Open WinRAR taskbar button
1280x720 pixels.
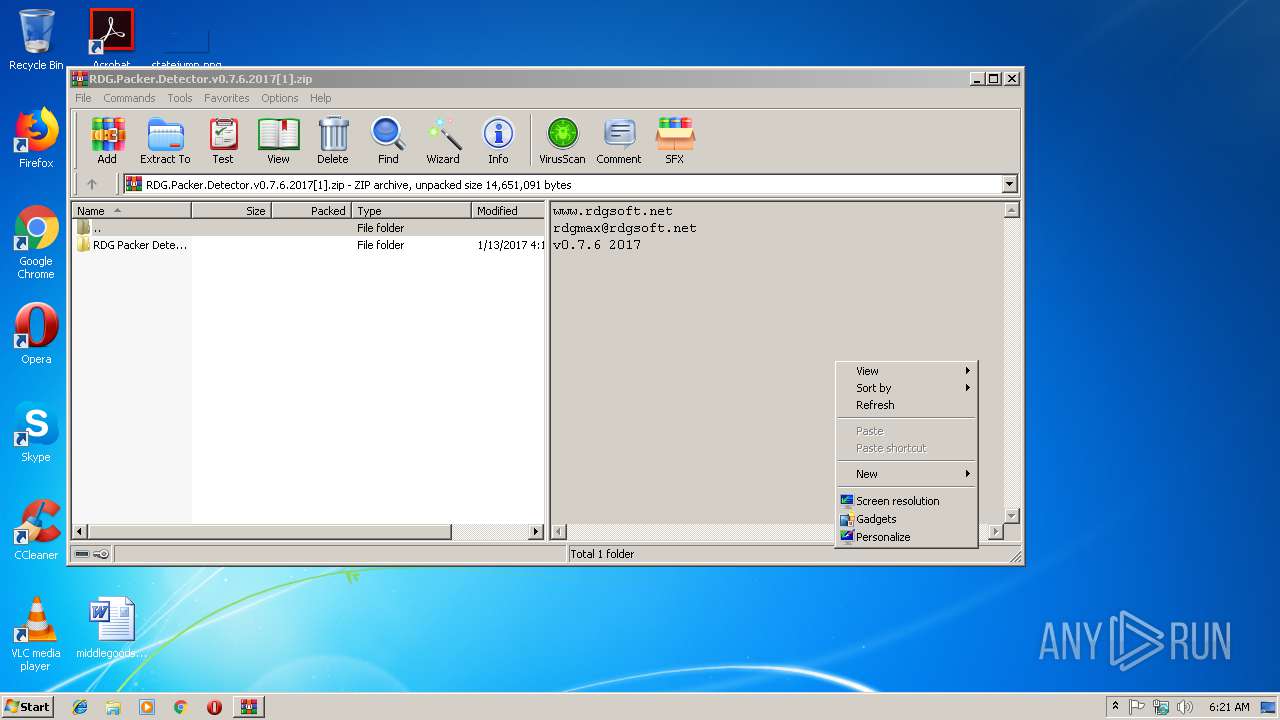[248, 707]
